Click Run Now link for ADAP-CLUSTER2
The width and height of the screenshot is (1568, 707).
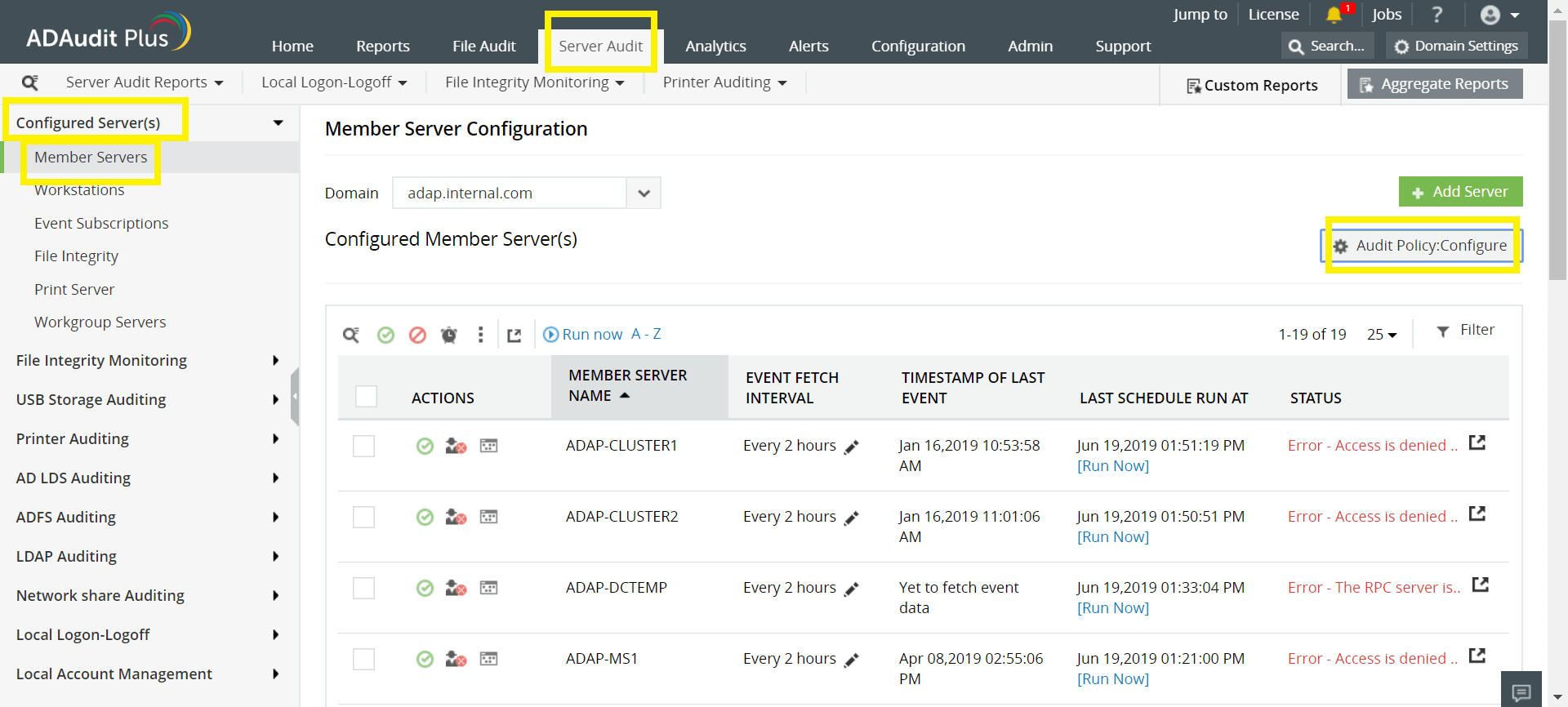pos(1112,537)
